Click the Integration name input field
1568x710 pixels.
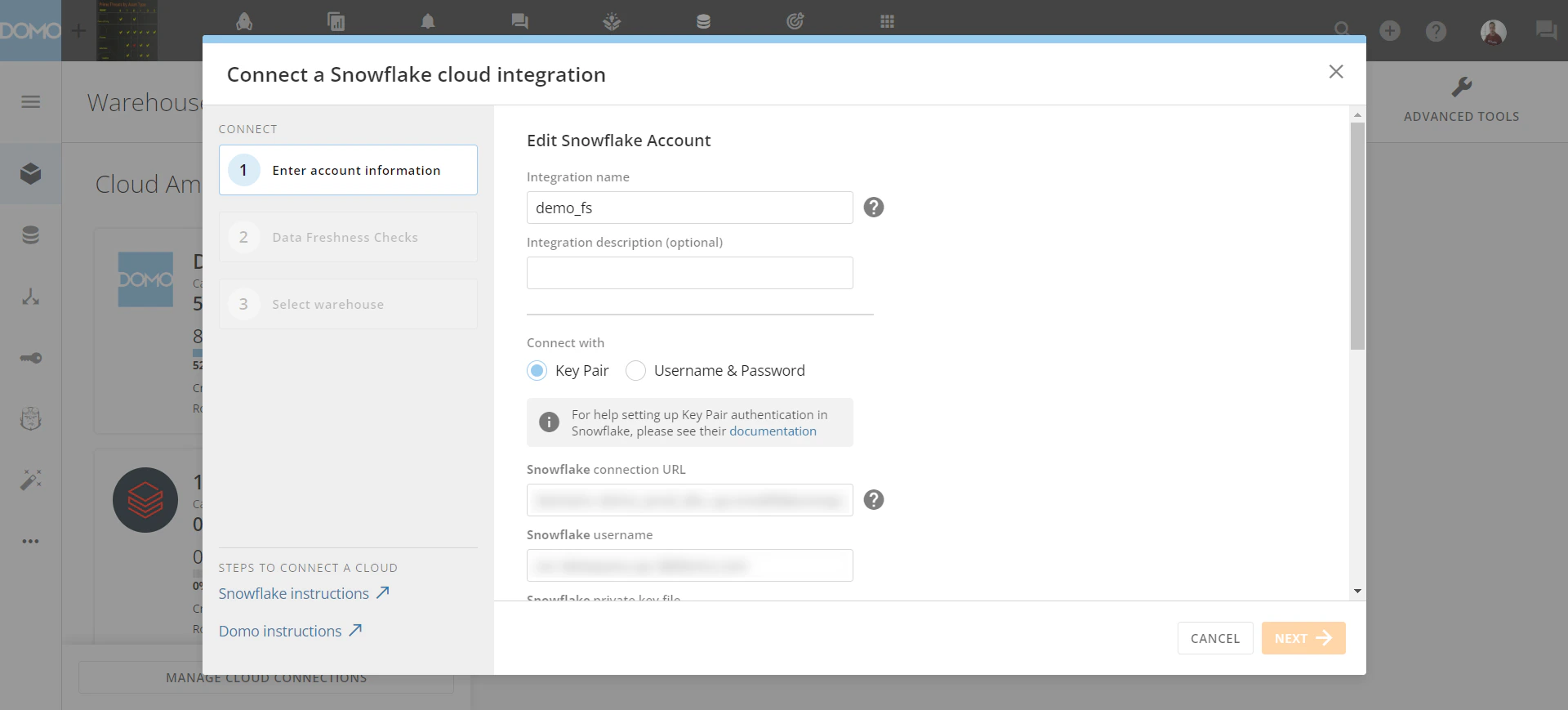(690, 208)
